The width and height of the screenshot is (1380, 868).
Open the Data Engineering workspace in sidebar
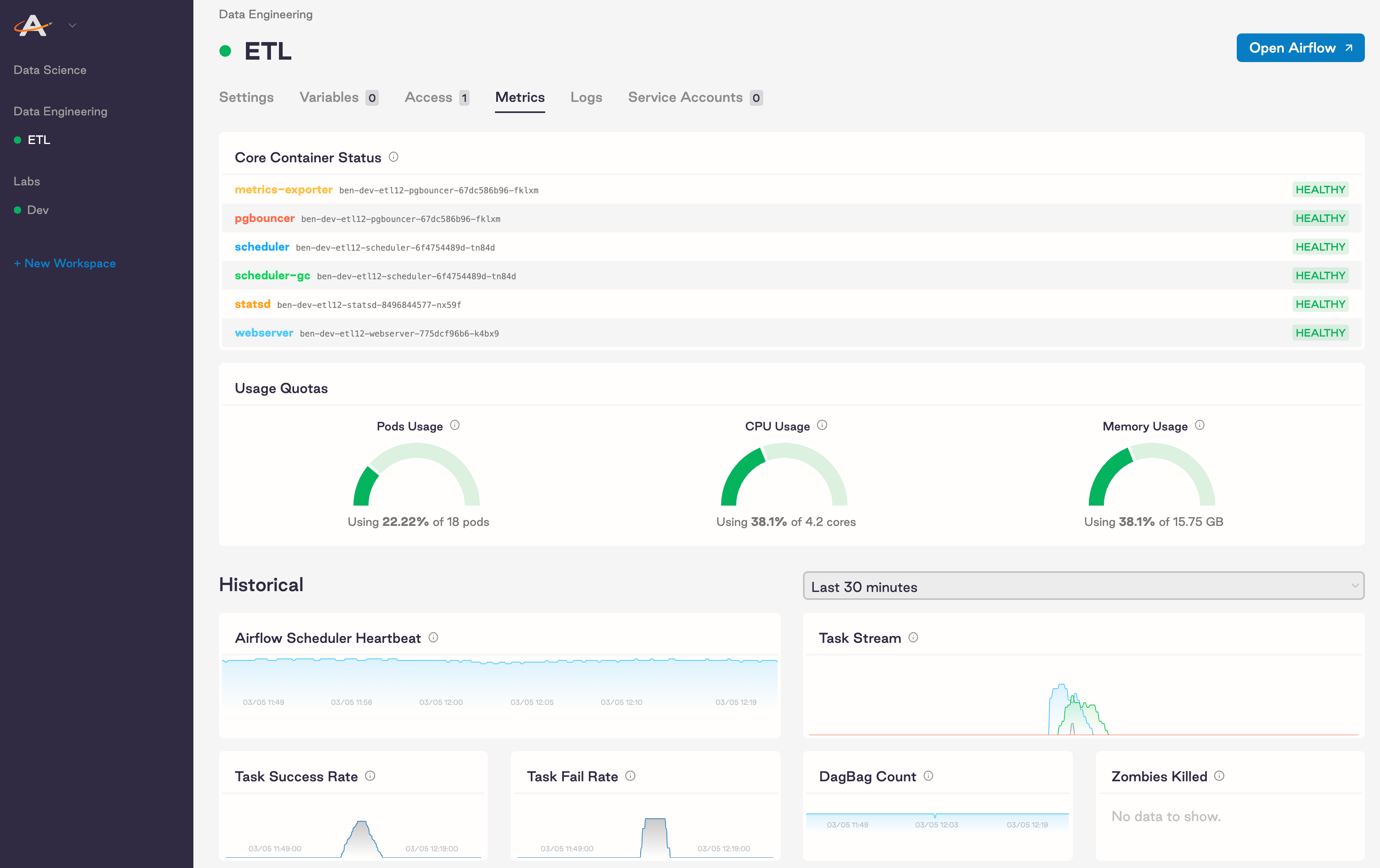[x=60, y=111]
